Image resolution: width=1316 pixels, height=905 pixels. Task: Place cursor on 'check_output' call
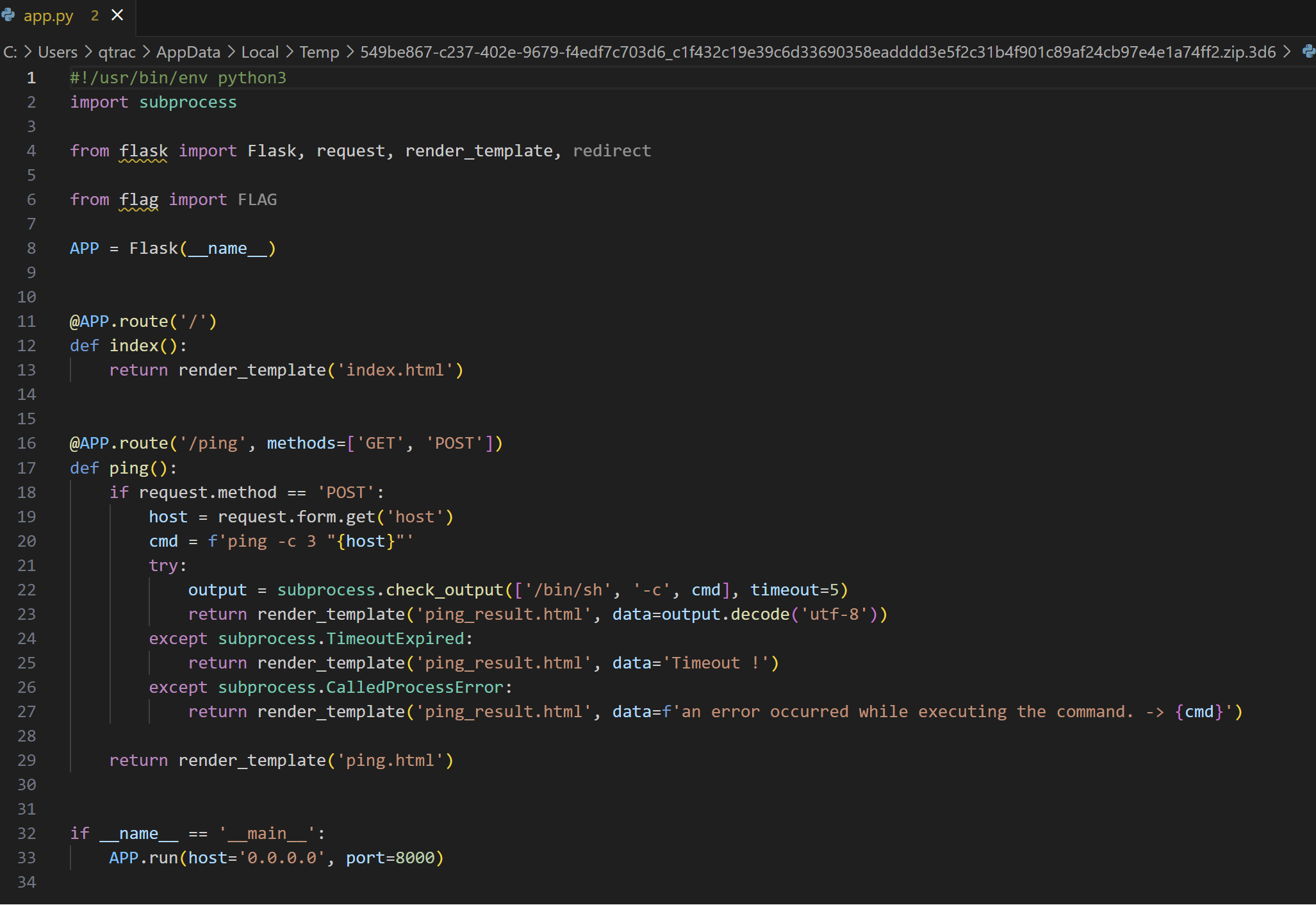pos(445,590)
